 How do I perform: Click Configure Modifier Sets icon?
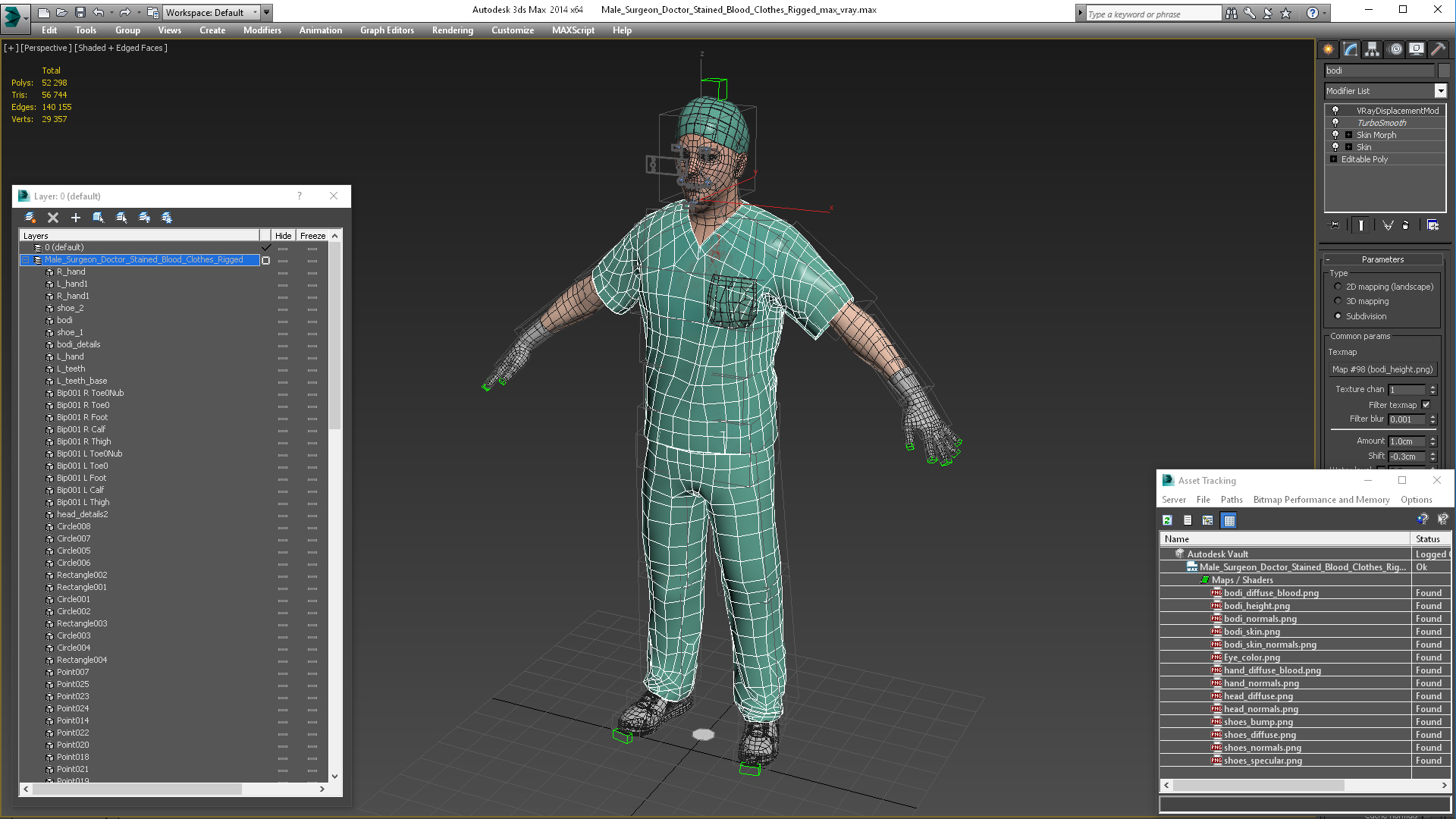click(x=1432, y=225)
